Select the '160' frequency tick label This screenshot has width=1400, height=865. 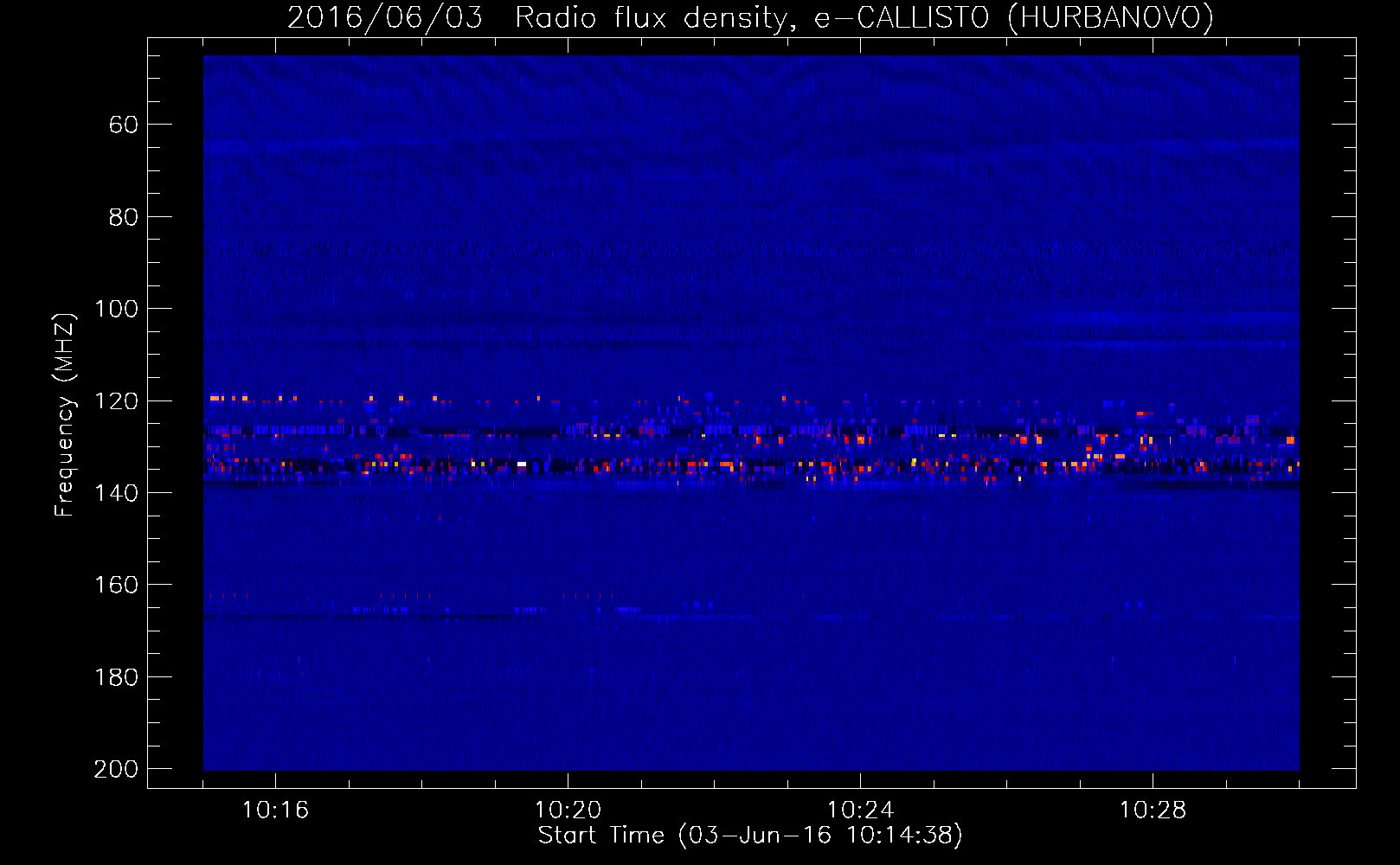coord(116,586)
